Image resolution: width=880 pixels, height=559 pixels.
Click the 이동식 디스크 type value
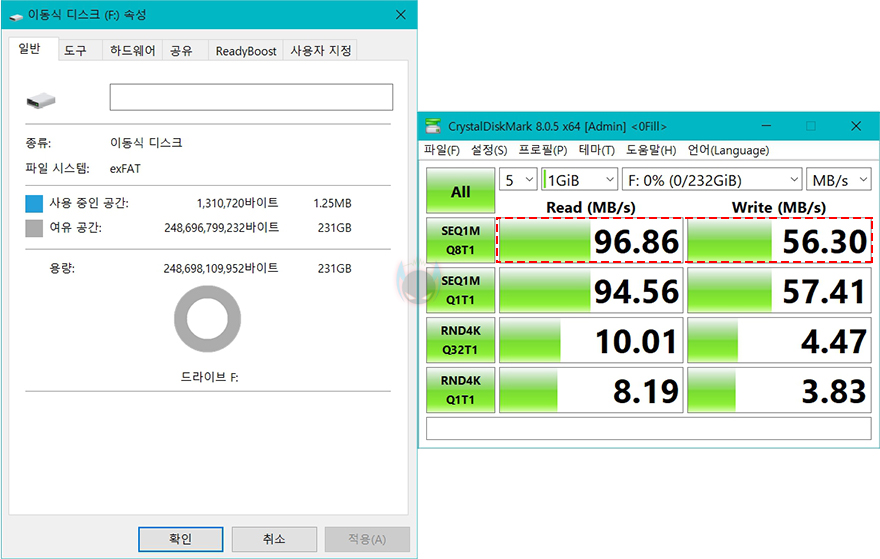click(x=146, y=143)
